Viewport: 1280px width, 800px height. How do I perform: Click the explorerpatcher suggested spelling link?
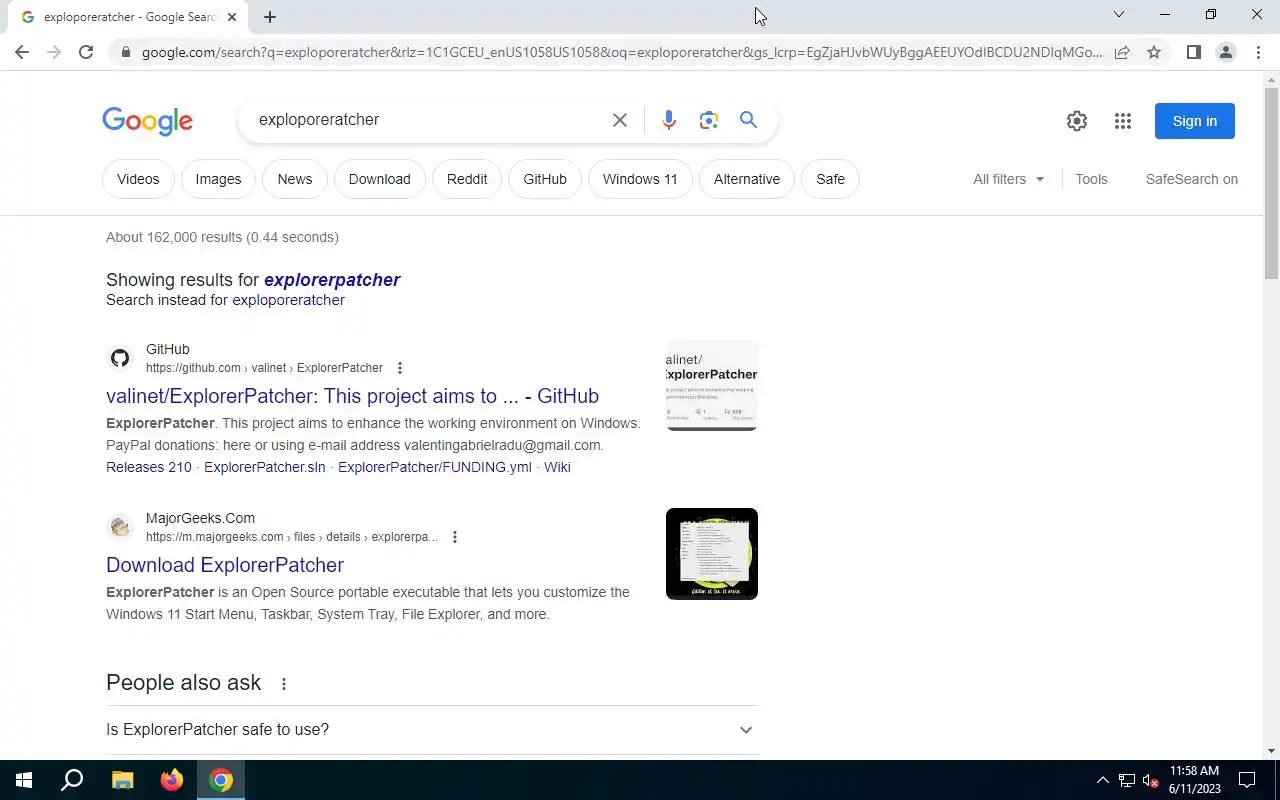point(332,280)
